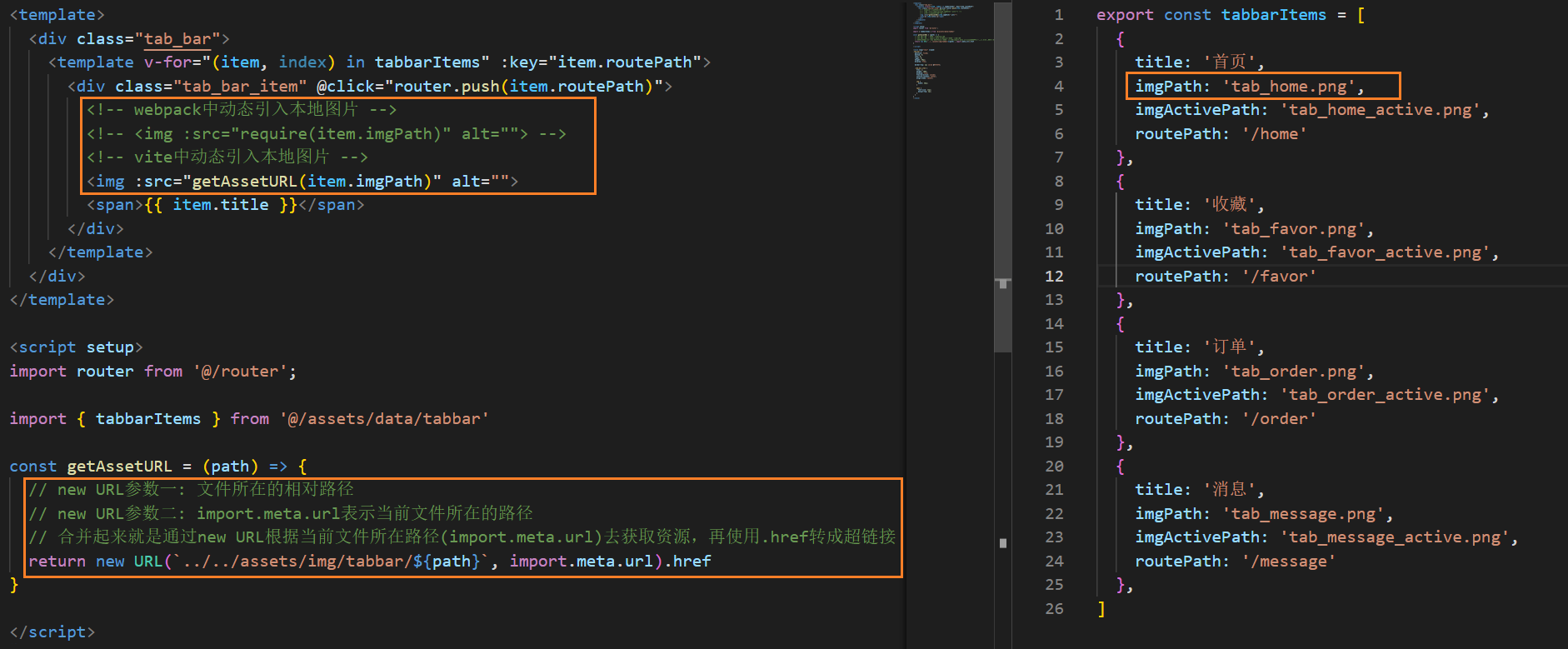This screenshot has width=1568, height=649.
Task: Click getAssetURL(item.imgPath) in the img tag
Action: click(x=312, y=182)
